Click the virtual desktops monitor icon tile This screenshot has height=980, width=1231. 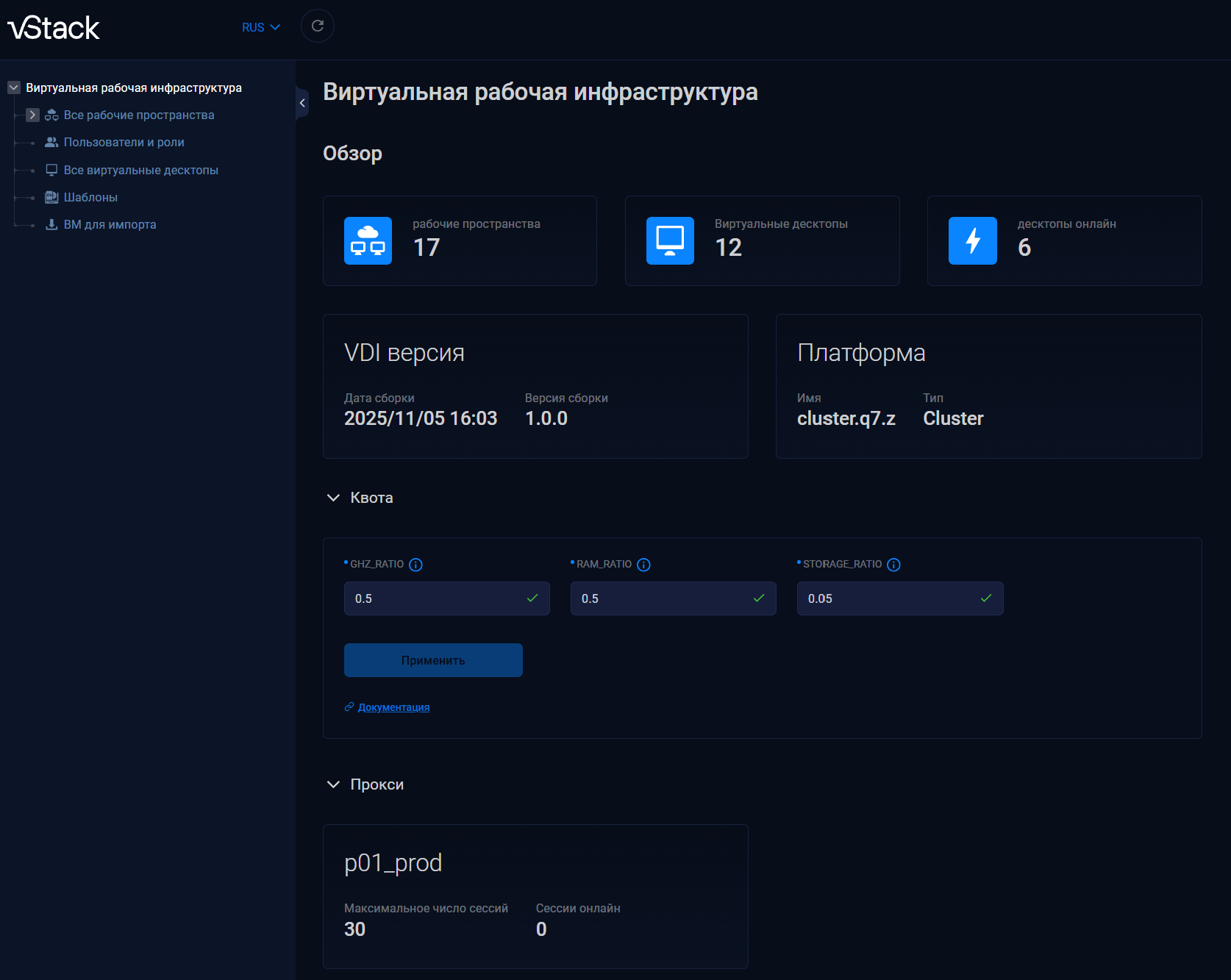[x=670, y=240]
